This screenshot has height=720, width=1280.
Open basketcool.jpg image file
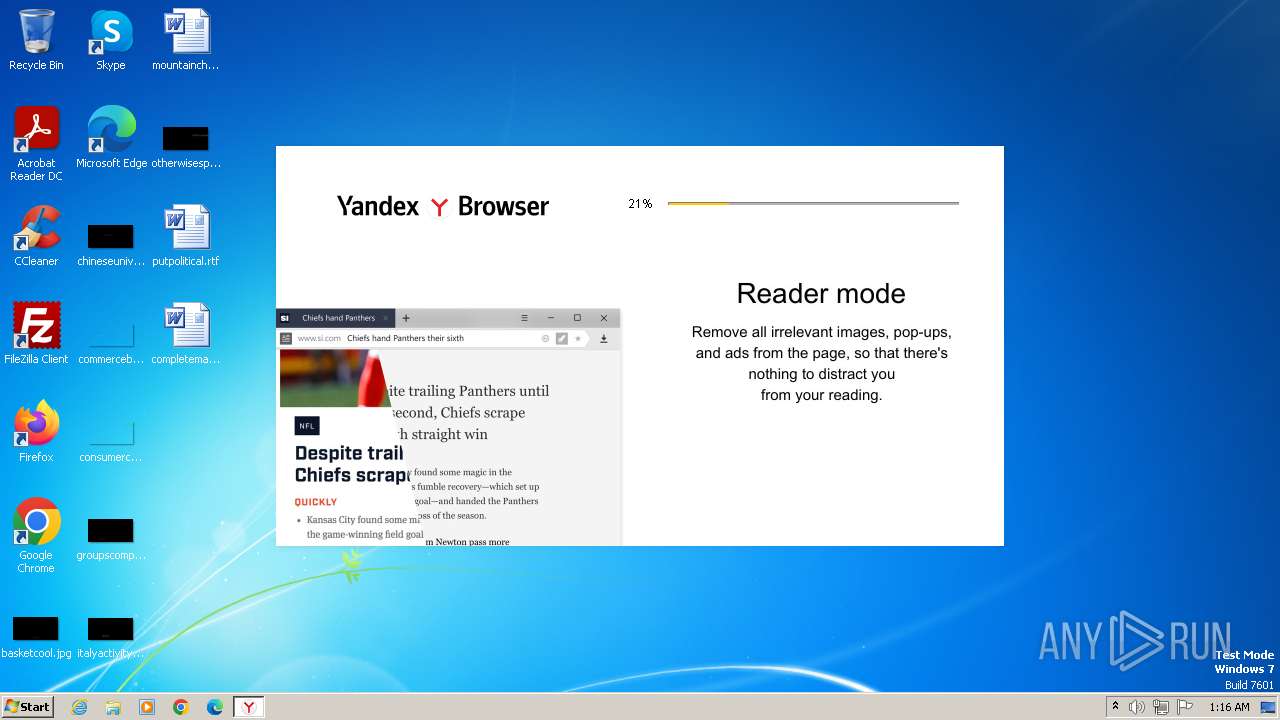36,636
